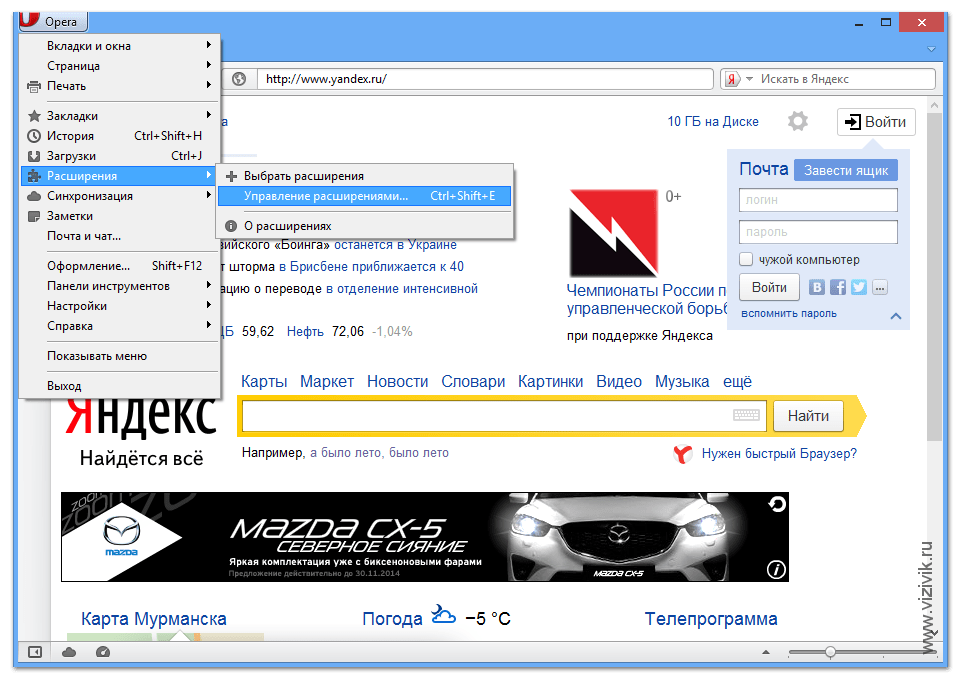The width and height of the screenshot is (962, 683).
Task: Click вспомнить пароль link
Action: [788, 314]
